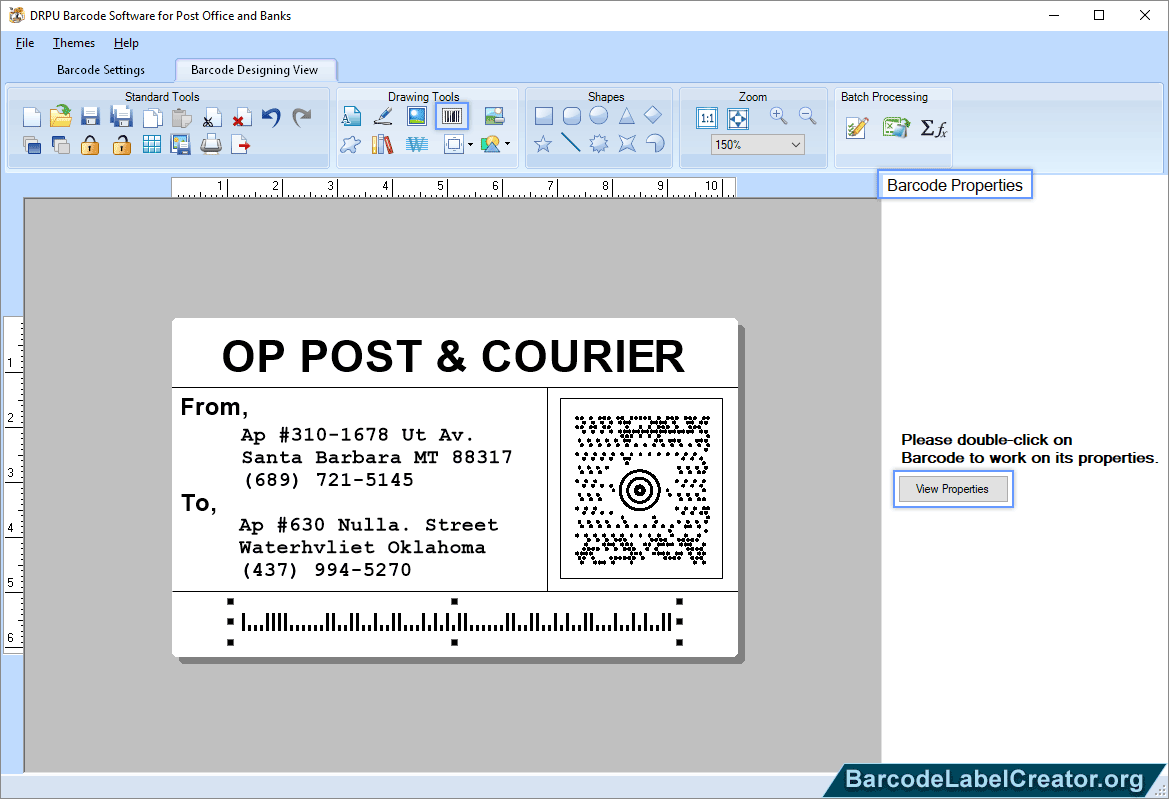
Task: Open the sigma formula series icon
Action: tap(933, 128)
